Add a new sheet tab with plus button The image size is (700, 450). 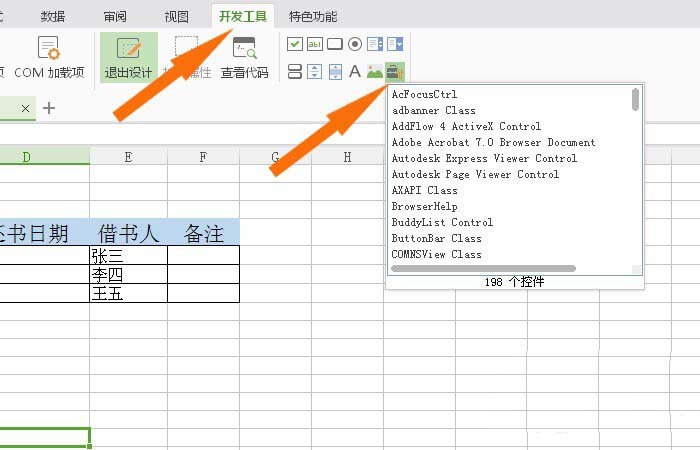point(48,108)
